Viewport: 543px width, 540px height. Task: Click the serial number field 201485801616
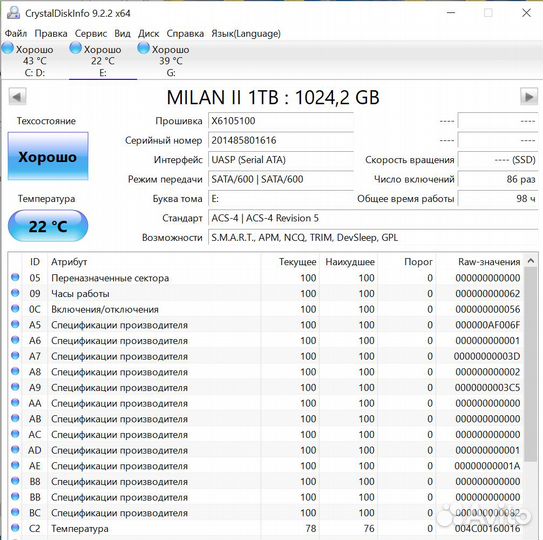click(x=281, y=140)
